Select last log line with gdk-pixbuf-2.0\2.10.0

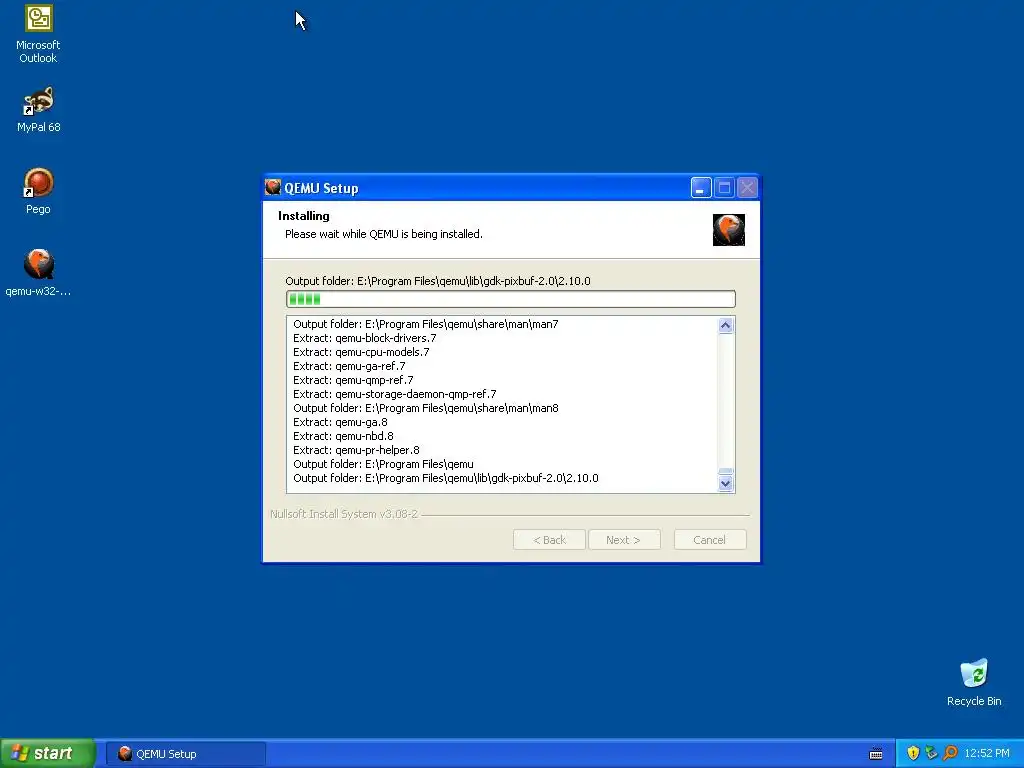point(445,478)
